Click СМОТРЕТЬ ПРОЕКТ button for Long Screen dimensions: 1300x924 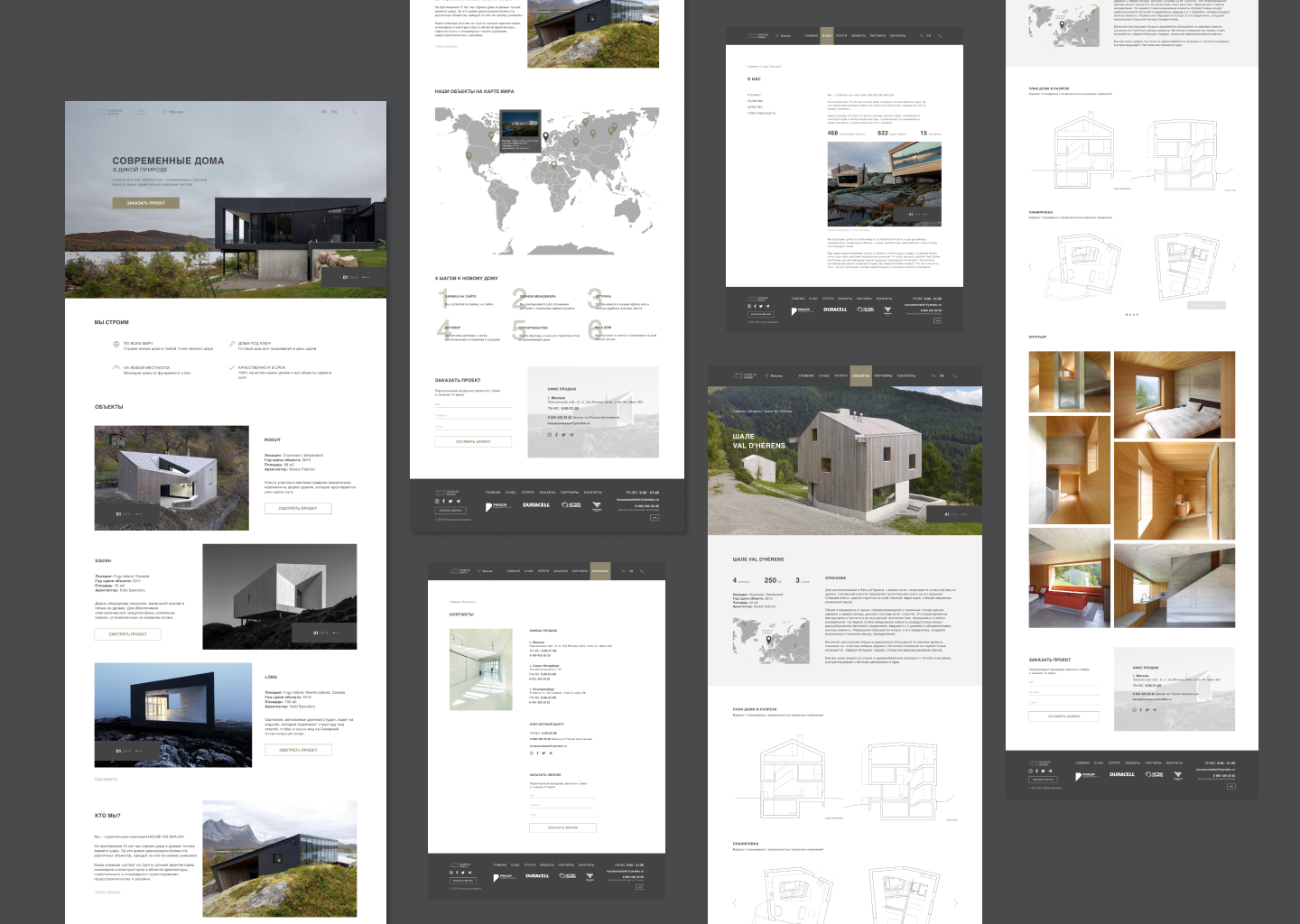[298, 750]
